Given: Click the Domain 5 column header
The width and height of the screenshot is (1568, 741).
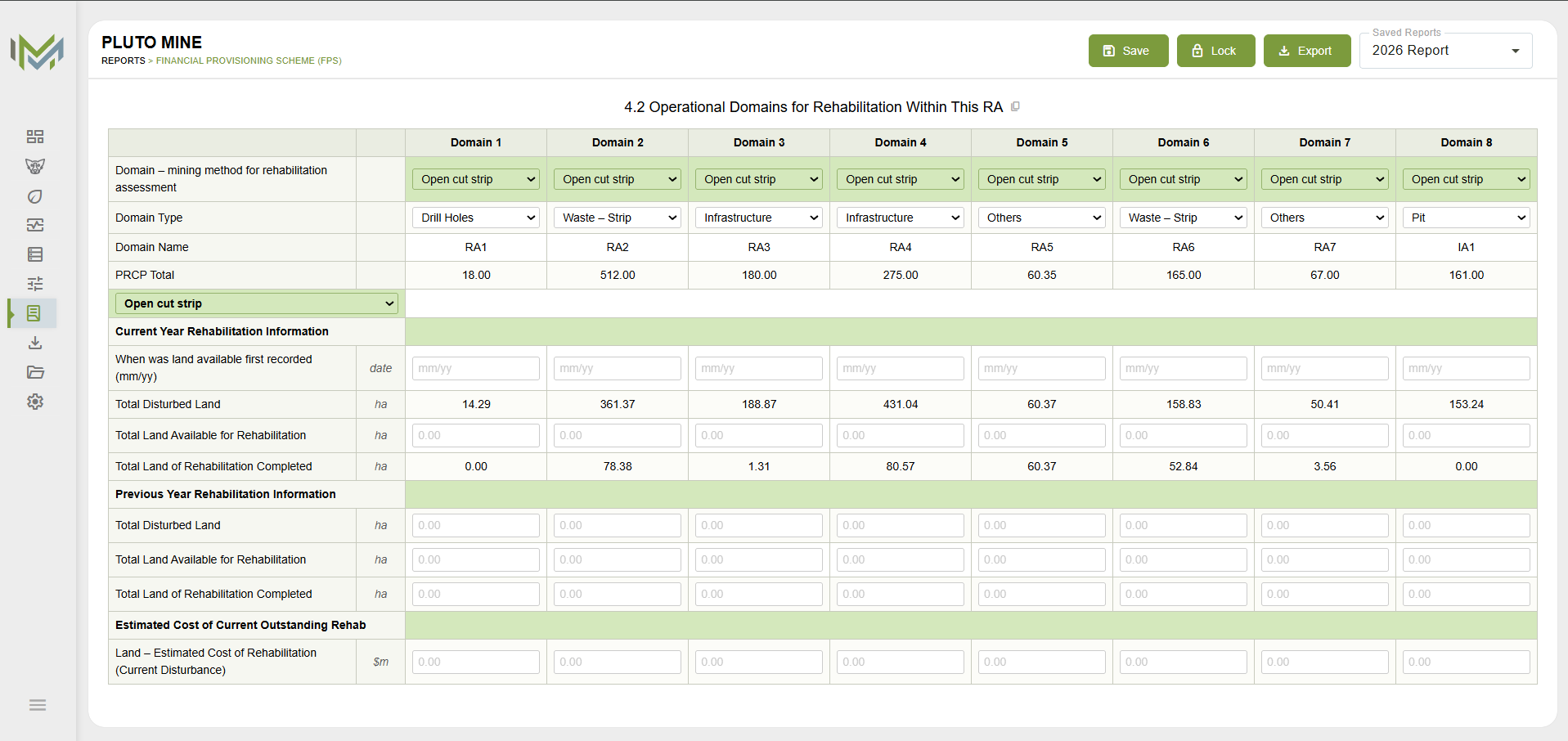Looking at the screenshot, I should 1042,142.
